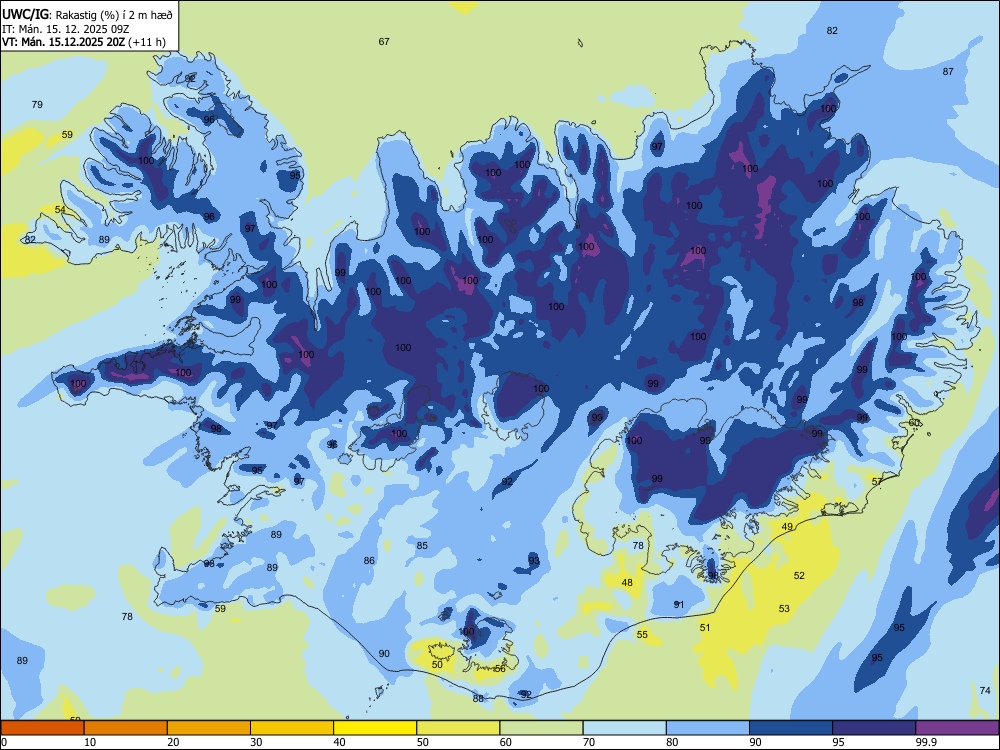1000x750 pixels.
Task: Click the '70' legend tick label
Action: 589,742
